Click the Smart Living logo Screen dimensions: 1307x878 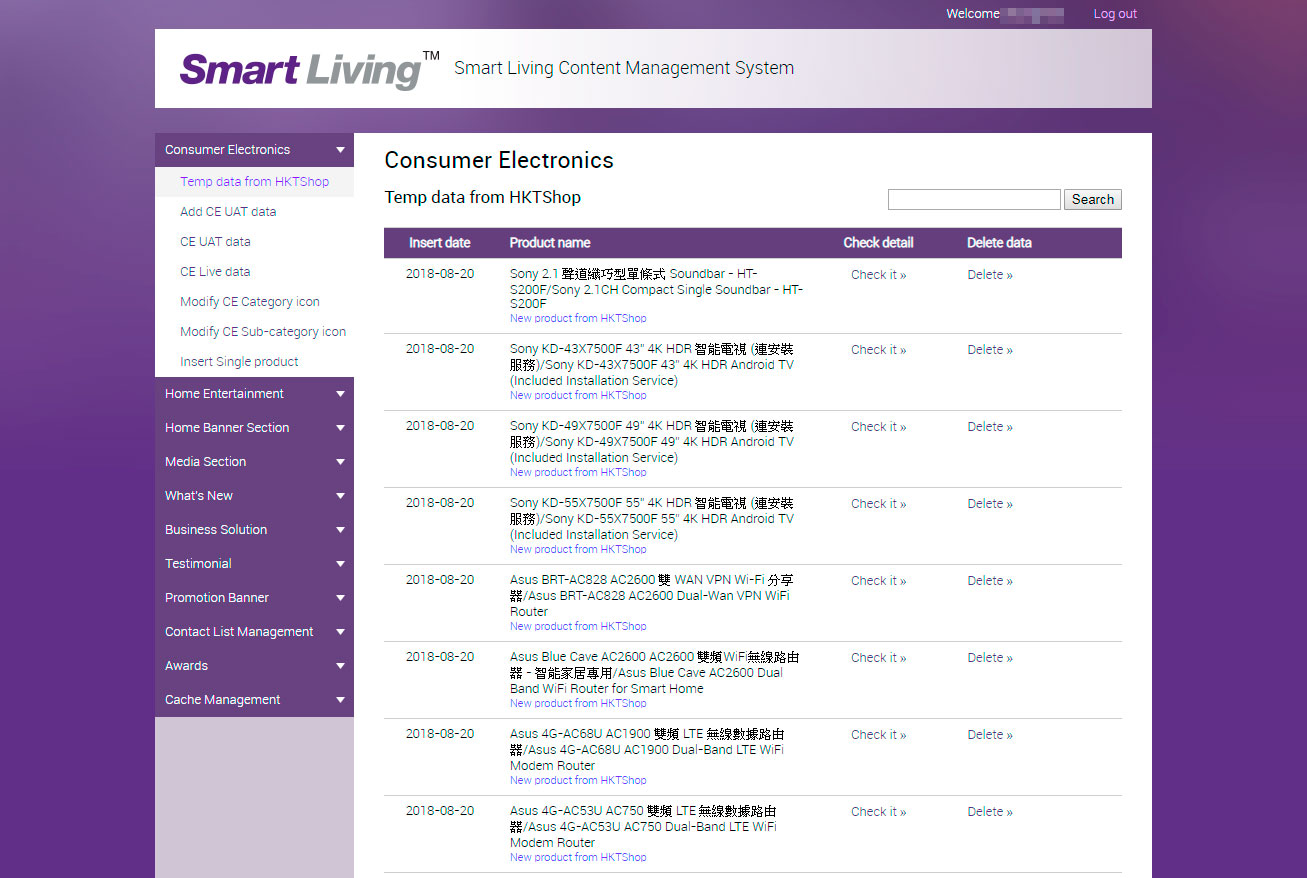tap(309, 69)
